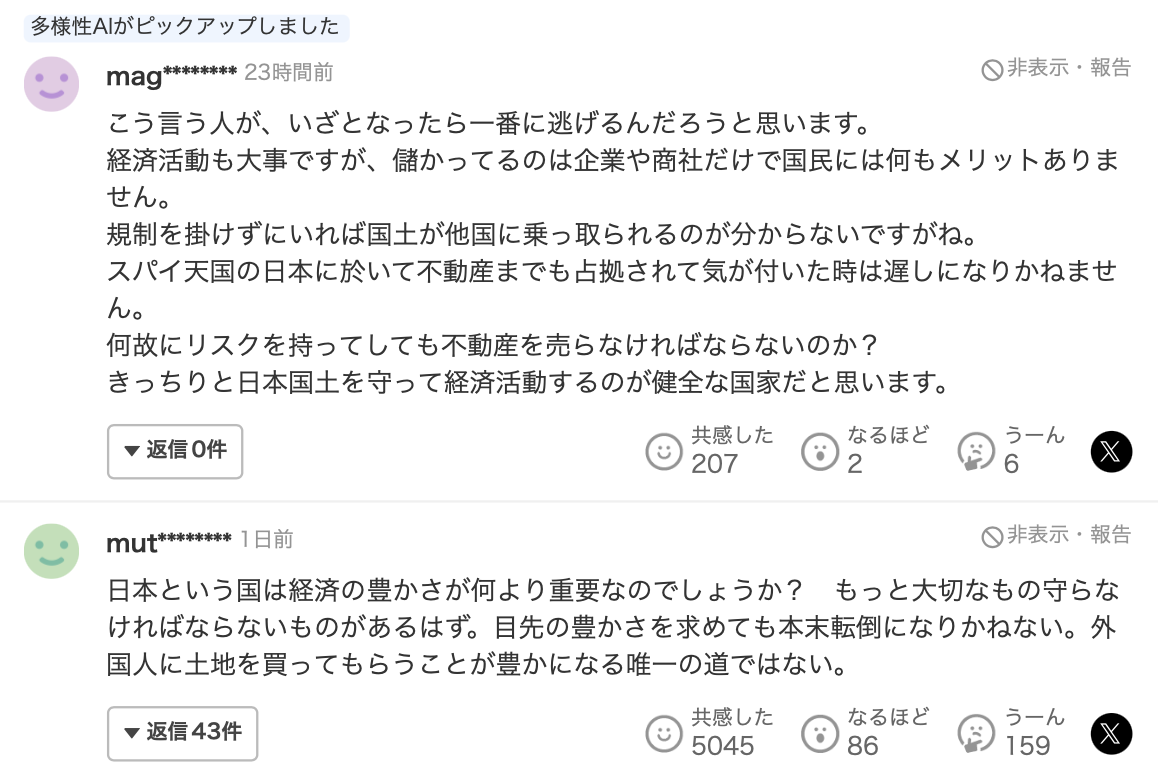Viewport: 1158px width, 776px height.
Task: Share mut's comment via the X icon
Action: pyautogui.click(x=1111, y=734)
